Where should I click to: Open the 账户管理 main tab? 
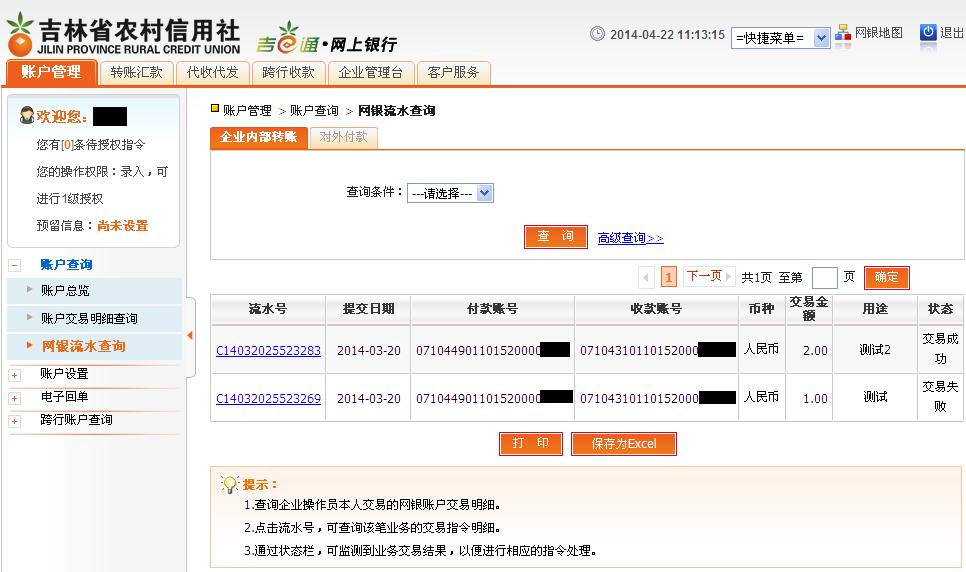point(51,72)
